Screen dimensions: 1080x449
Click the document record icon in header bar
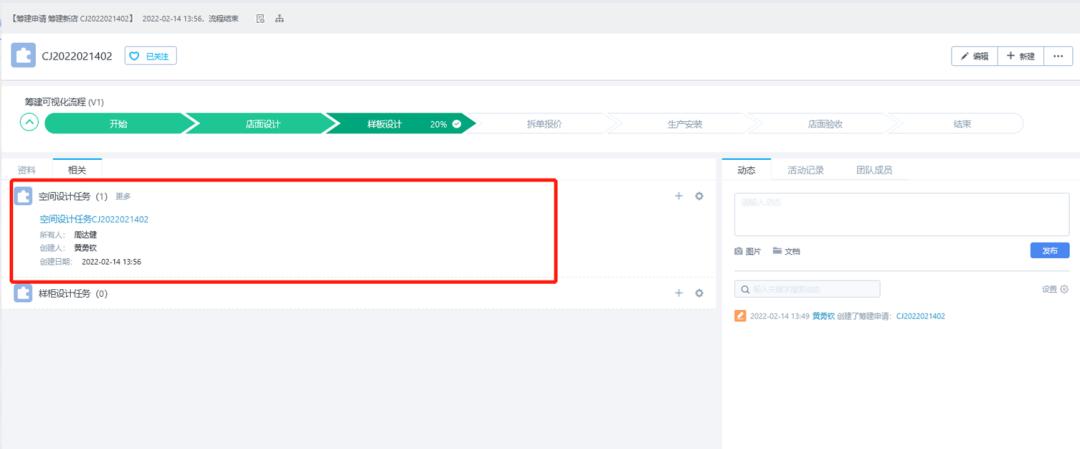(x=260, y=19)
